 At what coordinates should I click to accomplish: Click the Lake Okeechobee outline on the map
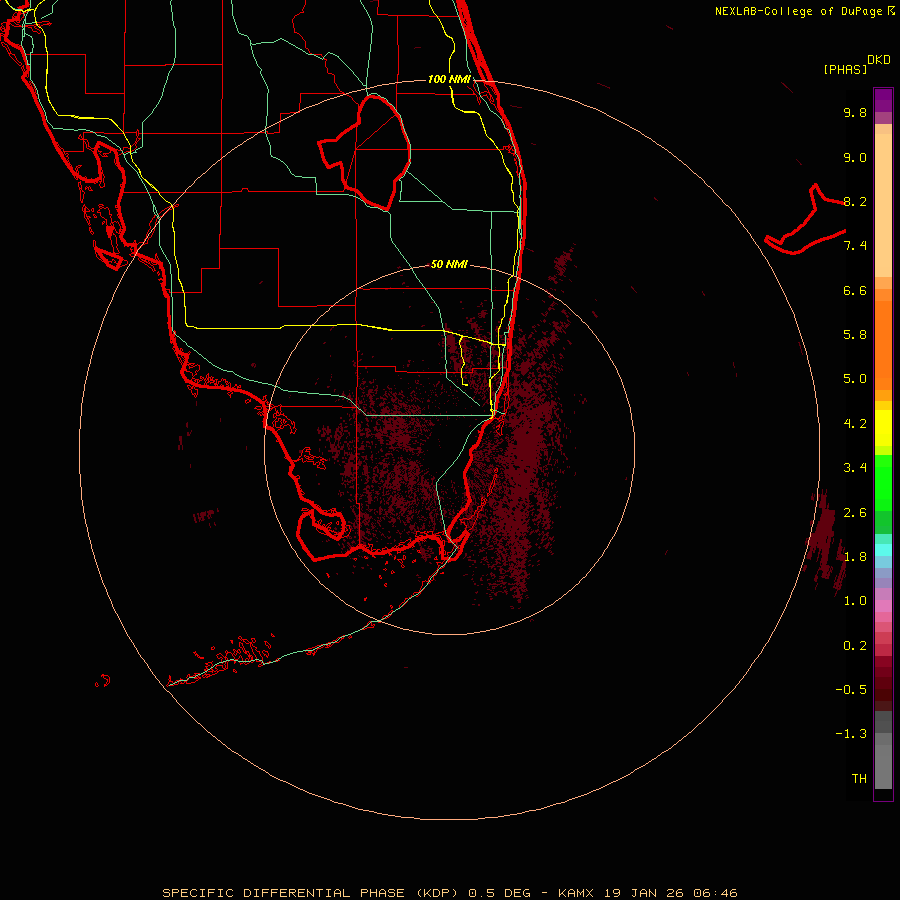pos(365,152)
